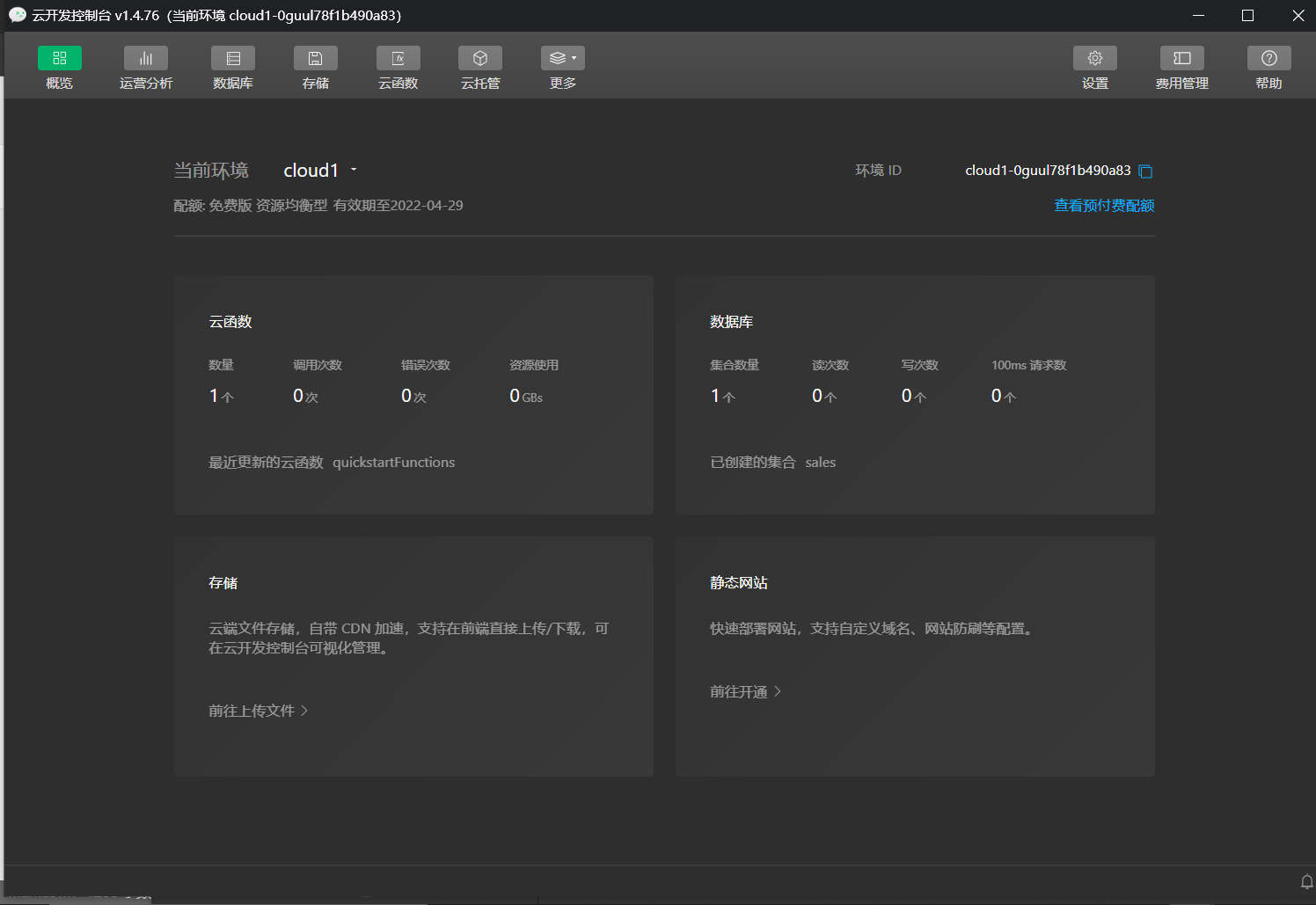
Task: Expand the 更多 more menu
Action: click(x=563, y=58)
